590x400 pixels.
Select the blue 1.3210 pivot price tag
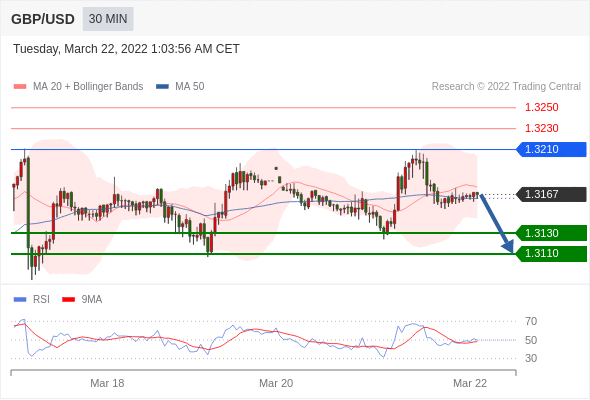(x=551, y=149)
